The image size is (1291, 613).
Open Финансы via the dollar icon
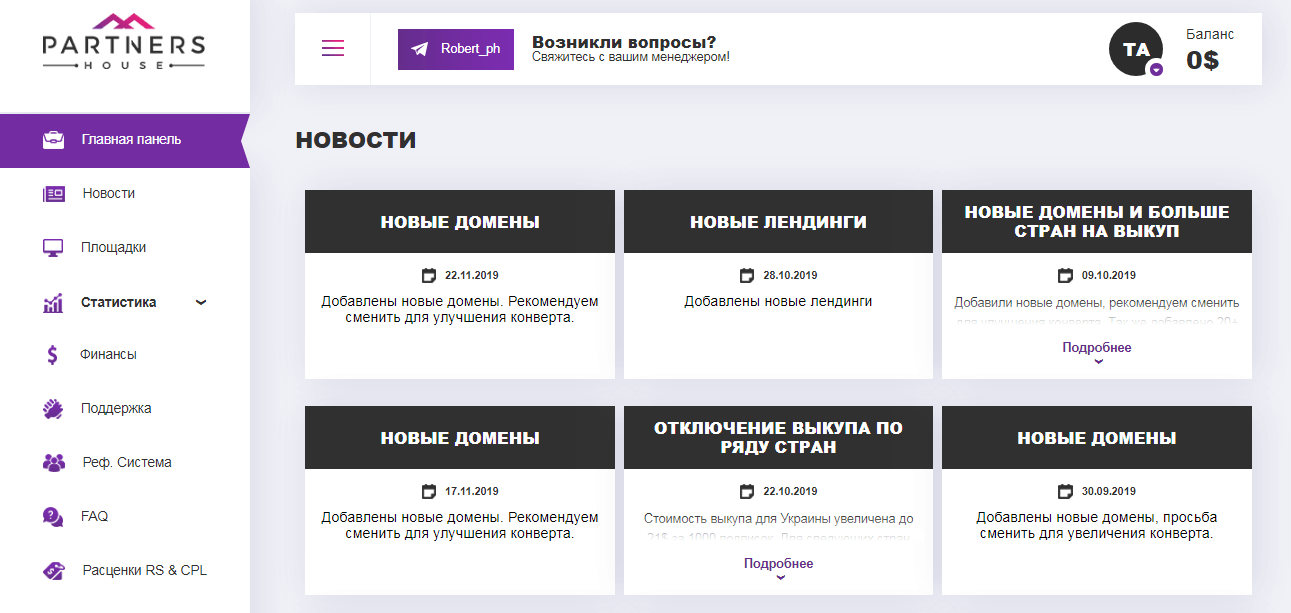coord(53,354)
